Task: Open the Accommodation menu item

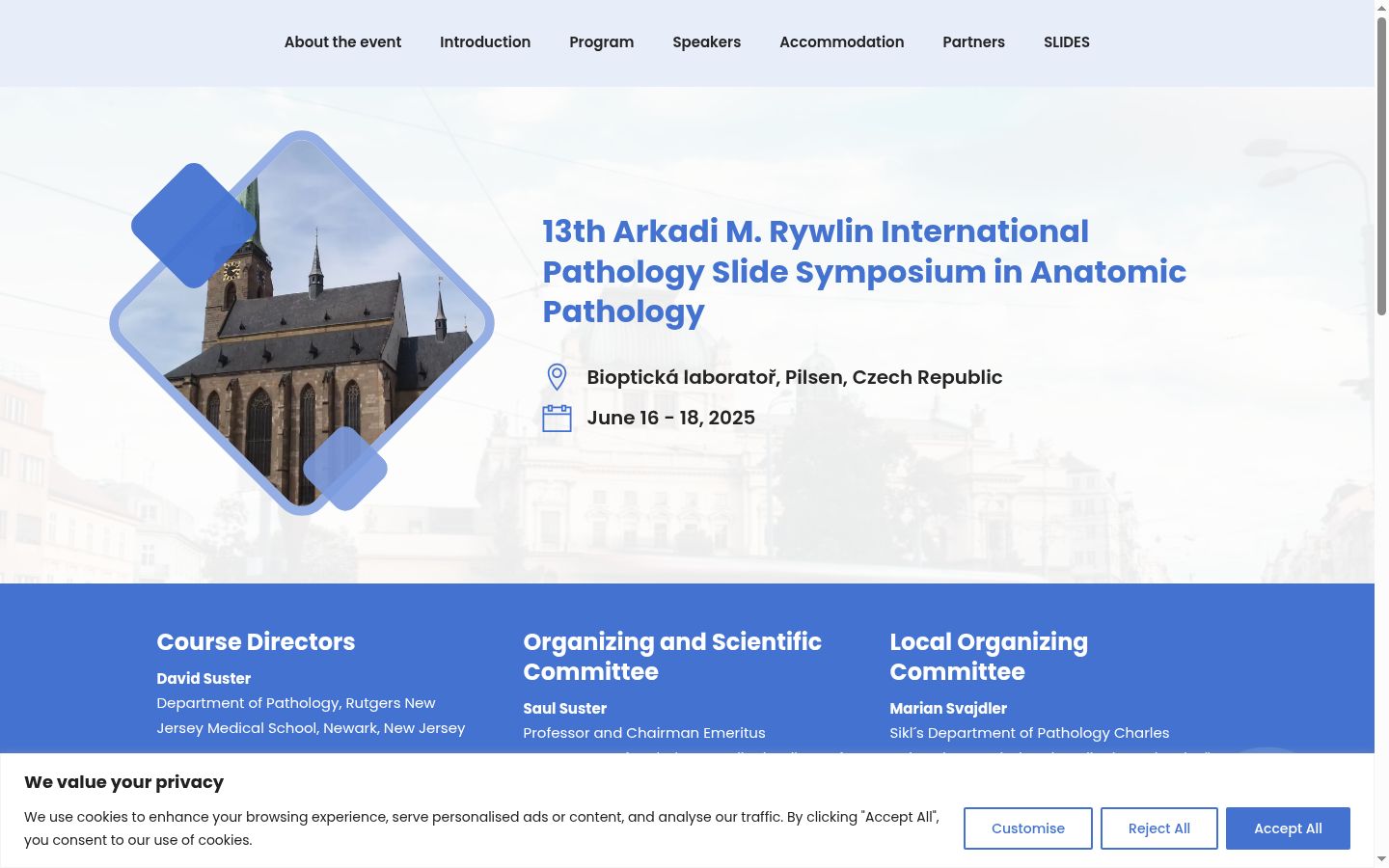Action: pos(841,42)
